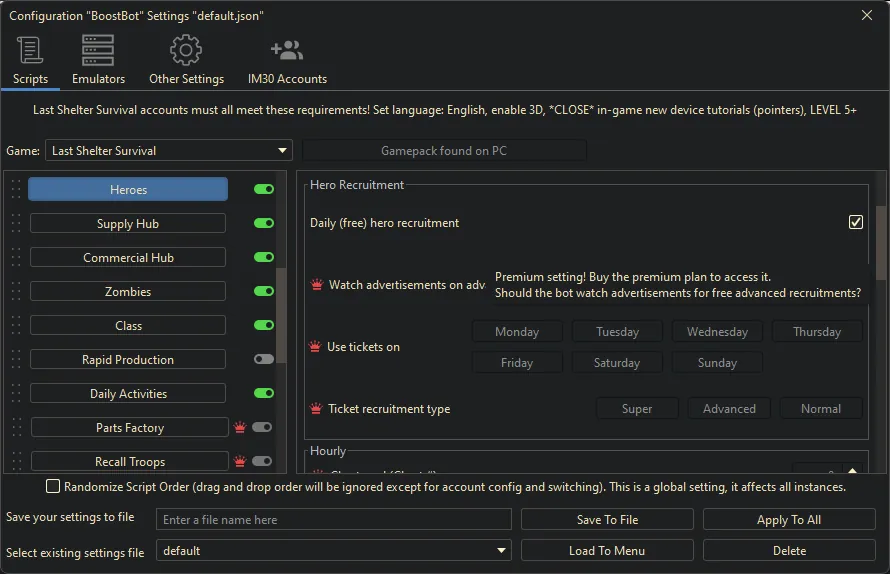This screenshot has width=890, height=574.
Task: Click the Scripts scroll icon
Action: (30, 50)
